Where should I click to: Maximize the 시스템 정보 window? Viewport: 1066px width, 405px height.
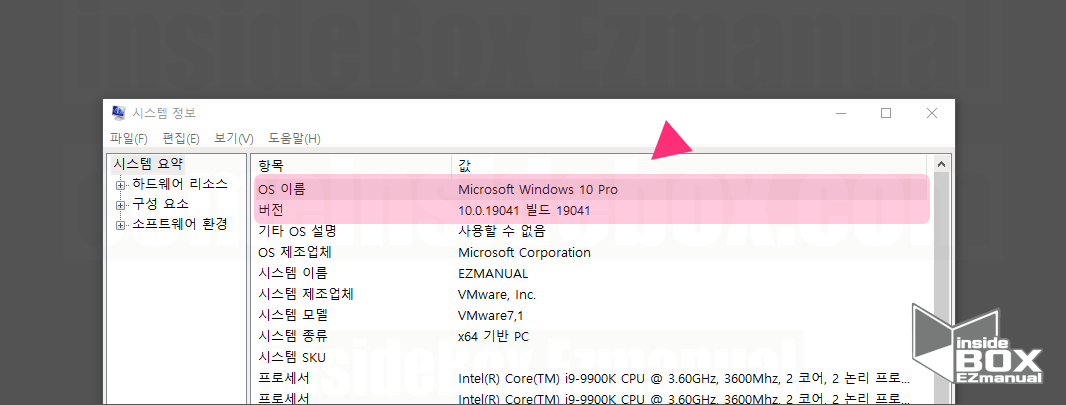point(886,113)
